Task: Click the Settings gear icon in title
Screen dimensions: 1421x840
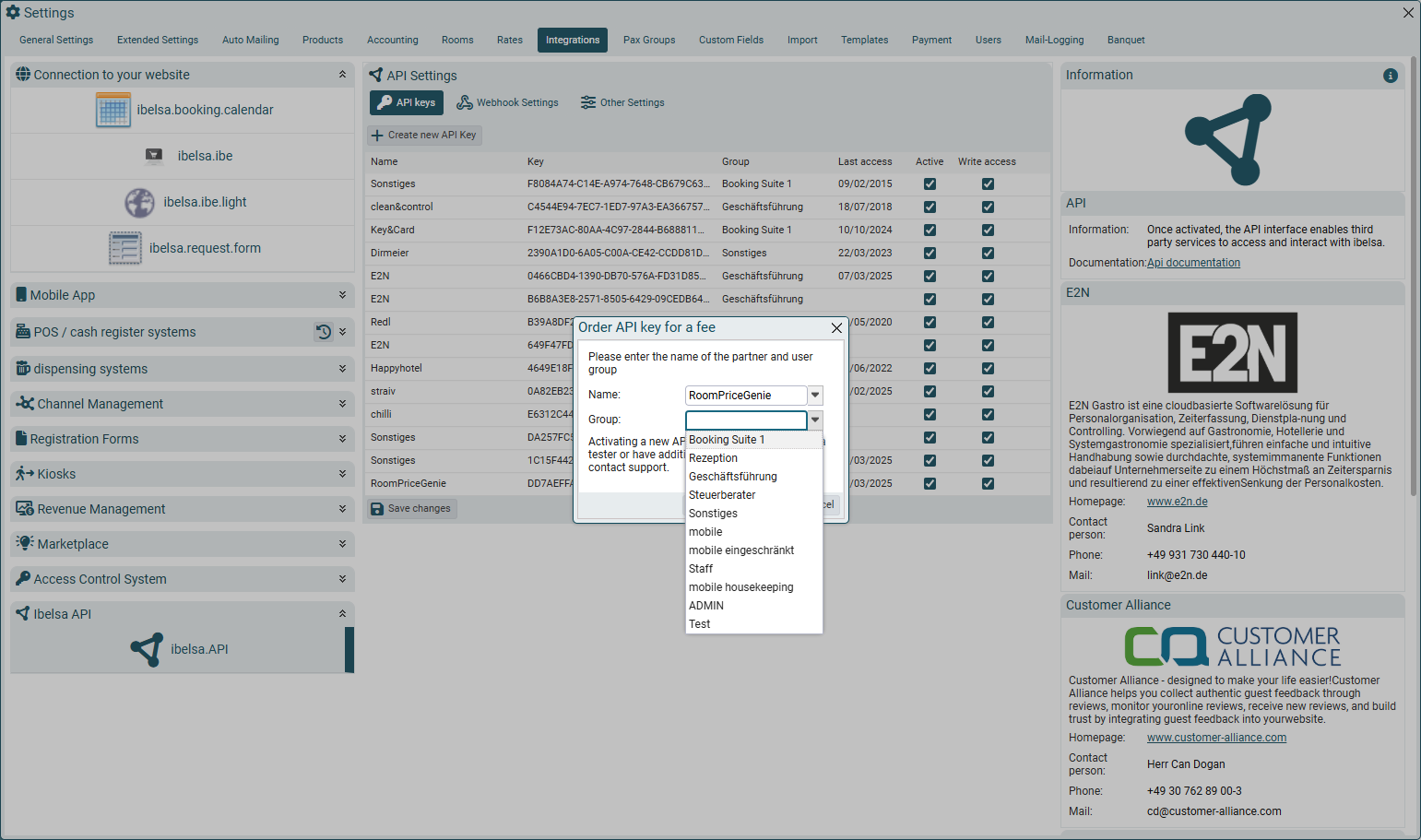Action: pyautogui.click(x=13, y=12)
